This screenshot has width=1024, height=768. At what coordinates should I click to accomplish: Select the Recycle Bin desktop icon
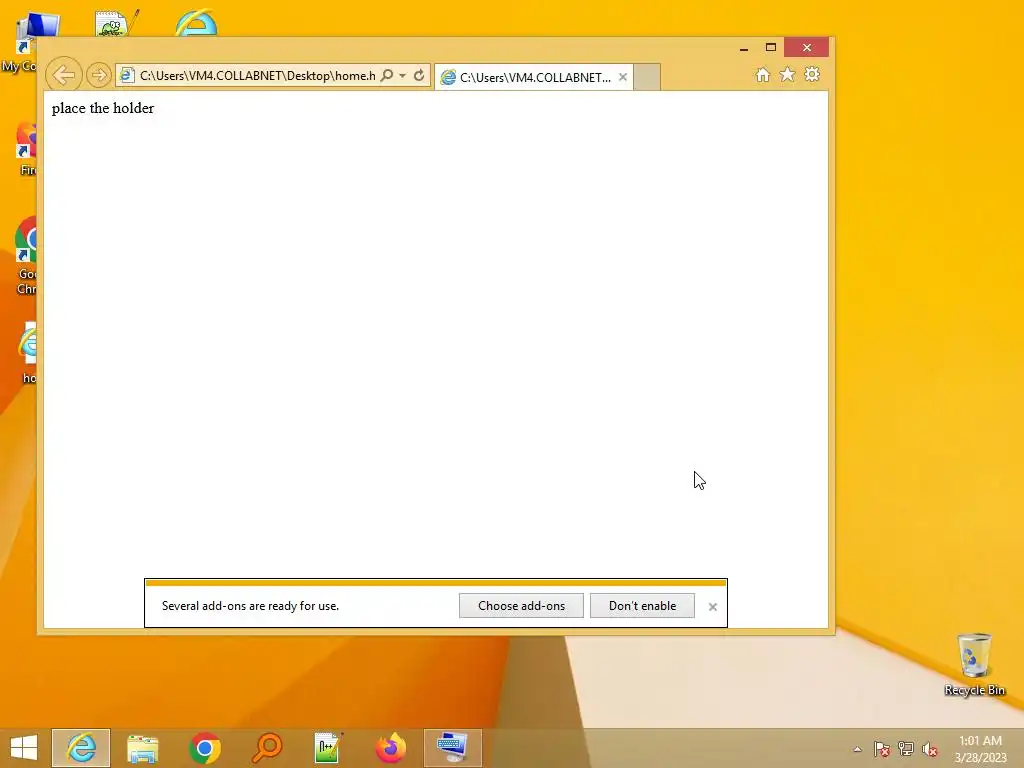tap(974, 664)
